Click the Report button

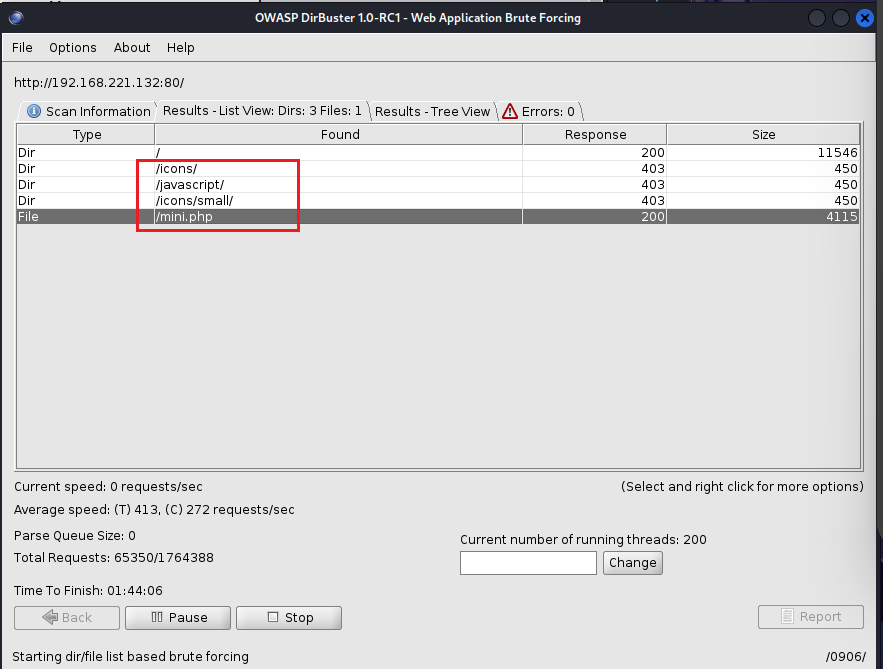(811, 617)
